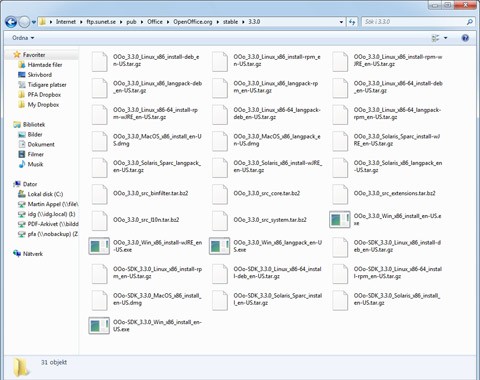Click file name OOo_3.3.0_Linux_x86_install-rpm-wJRE_en-US.tar.gz
Image resolution: width=480 pixels, height=380 pixels.
[x=398, y=60]
